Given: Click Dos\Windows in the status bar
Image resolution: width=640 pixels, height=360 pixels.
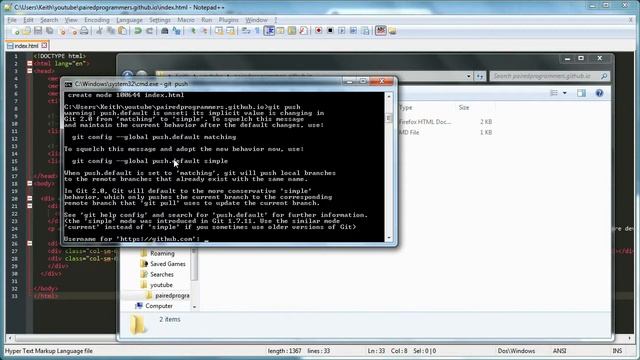Looking at the screenshot, I should pyautogui.click(x=516, y=351).
